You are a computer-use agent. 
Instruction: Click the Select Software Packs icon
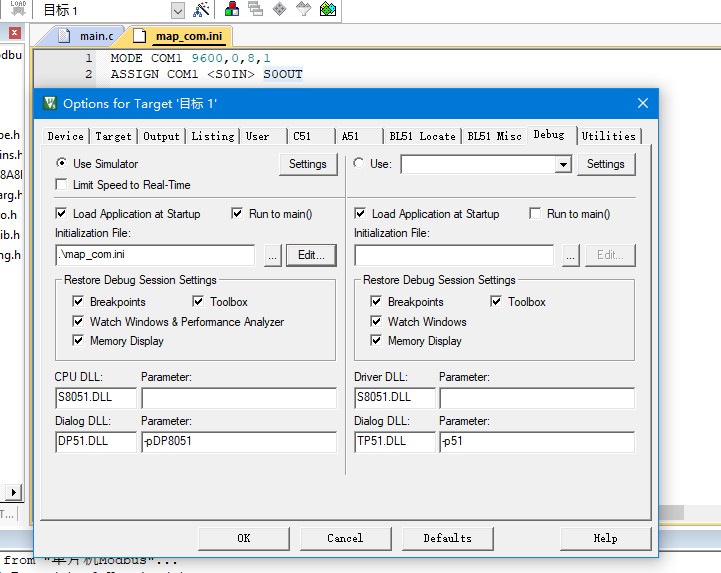click(x=303, y=9)
